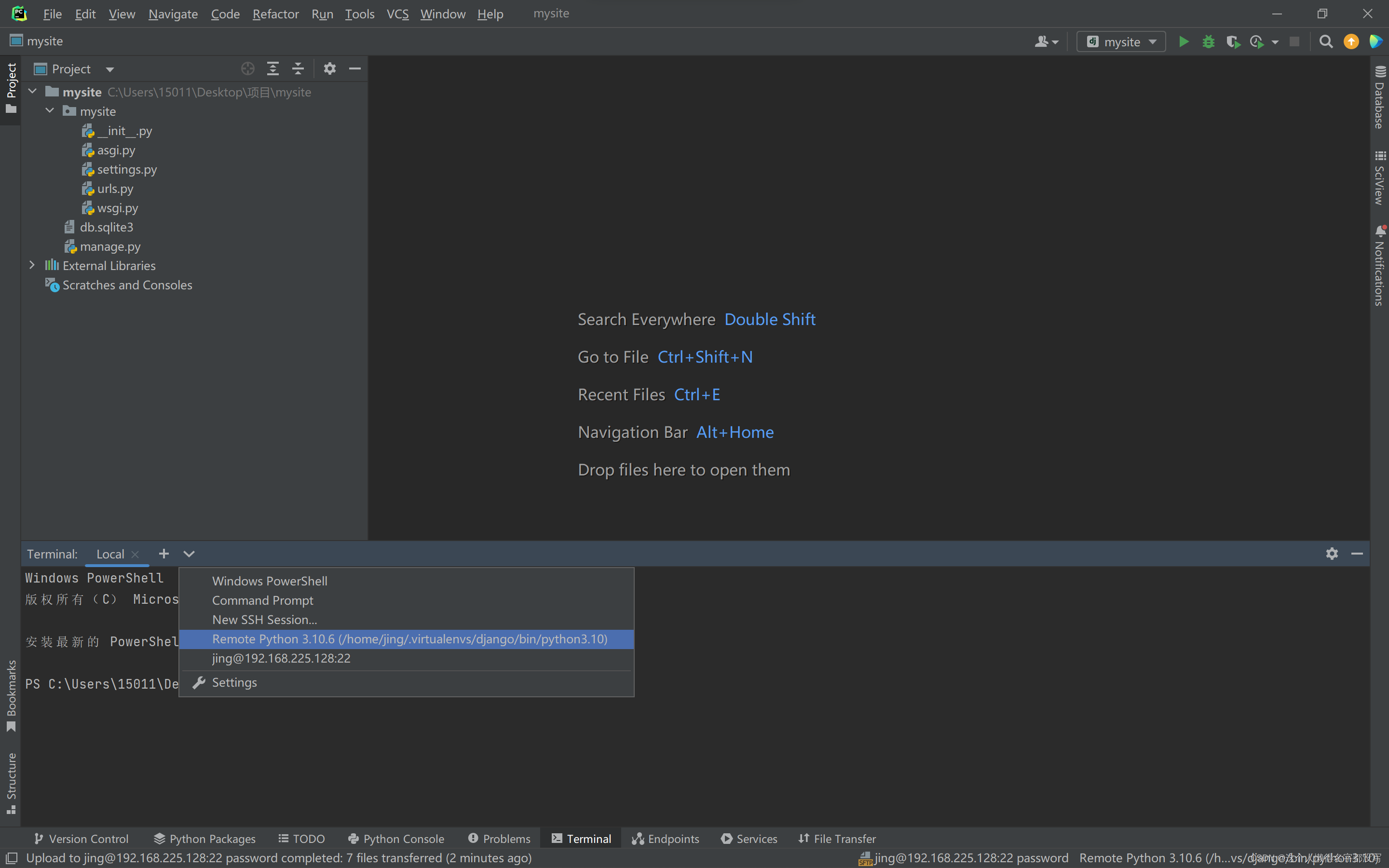The image size is (1389, 868).
Task: Click the profiler run icon
Action: click(x=1257, y=42)
